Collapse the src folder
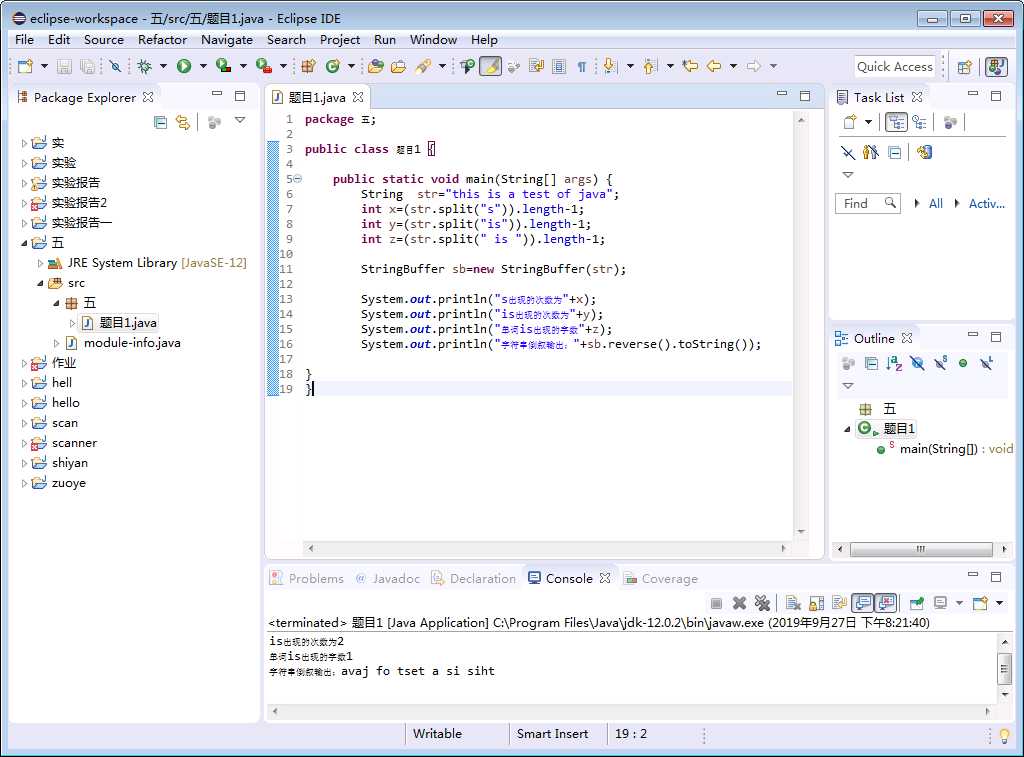 point(40,283)
